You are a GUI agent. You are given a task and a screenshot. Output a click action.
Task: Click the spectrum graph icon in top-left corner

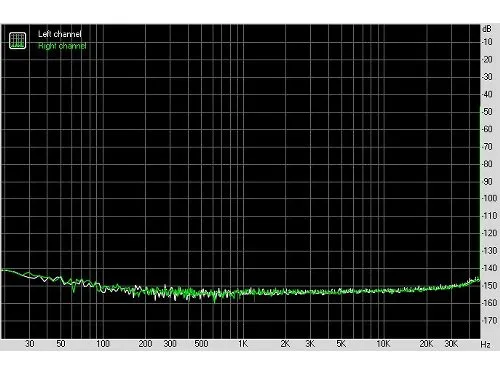[17, 41]
